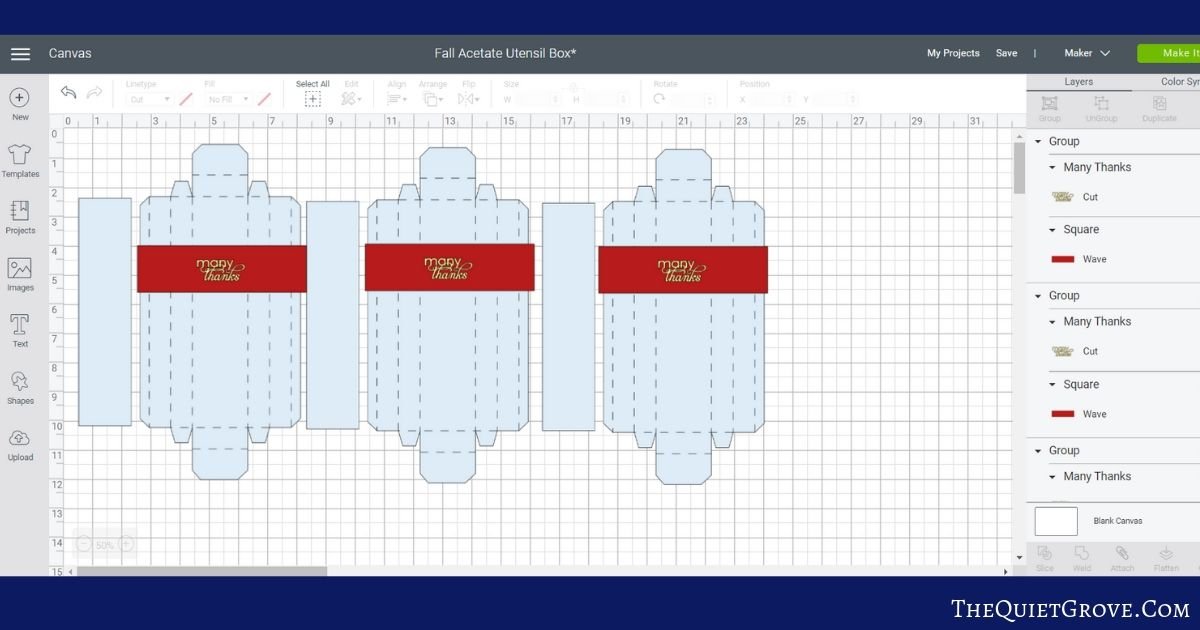Switch to the Layers tab
This screenshot has height=630, width=1200.
1079,82
